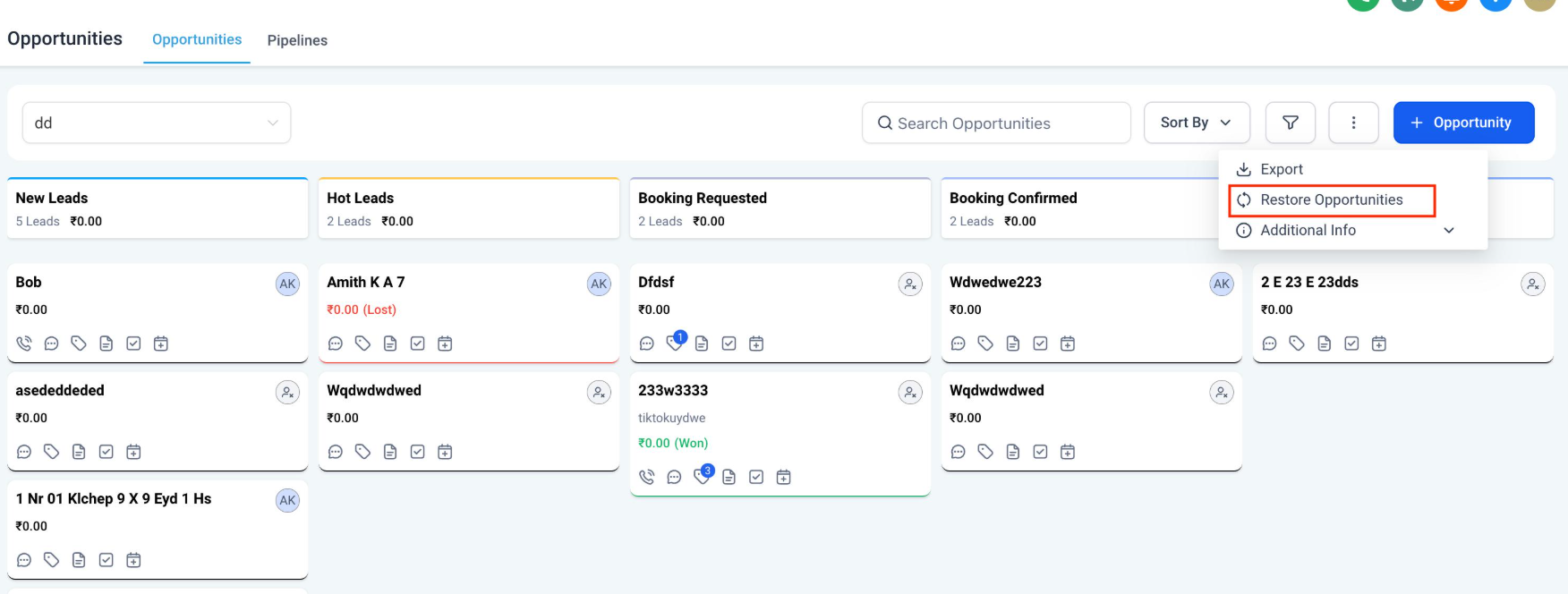Click task check icon on Wdwedwe223 card
The image size is (1568, 594).
(x=1040, y=344)
